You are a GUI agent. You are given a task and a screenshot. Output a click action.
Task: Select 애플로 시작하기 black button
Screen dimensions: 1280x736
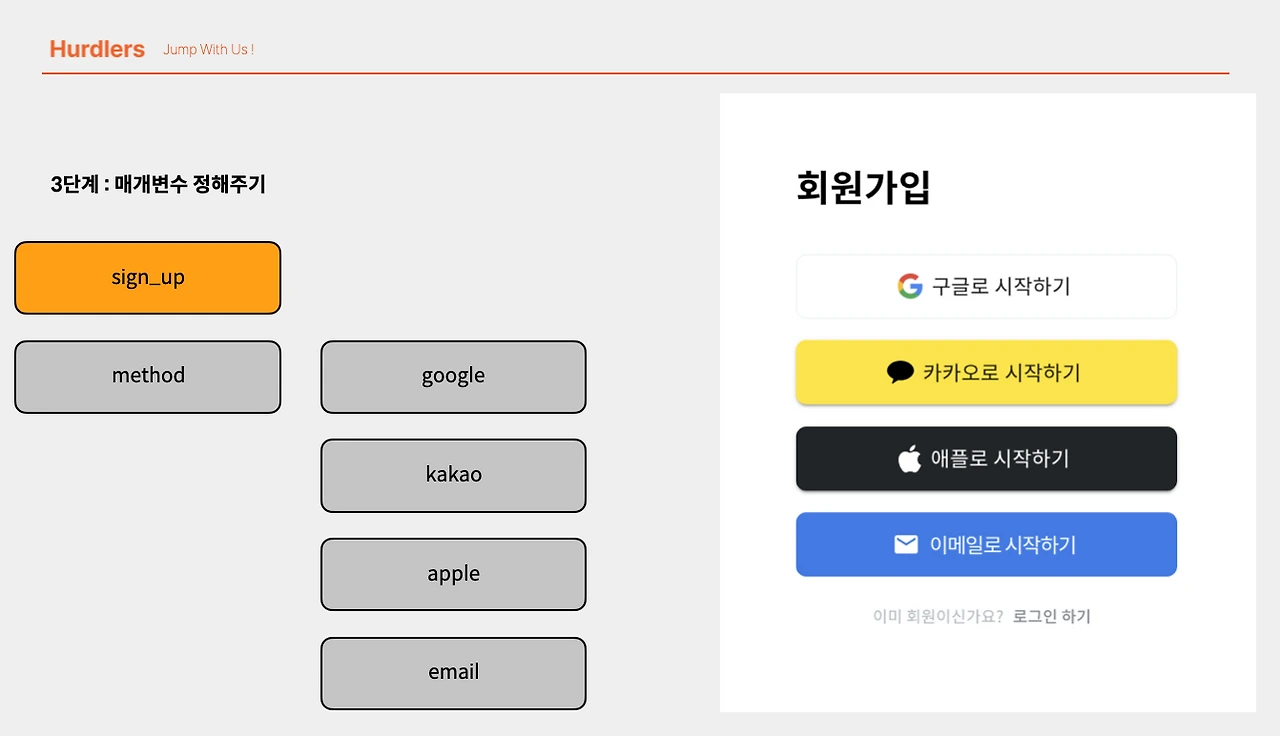pos(986,458)
